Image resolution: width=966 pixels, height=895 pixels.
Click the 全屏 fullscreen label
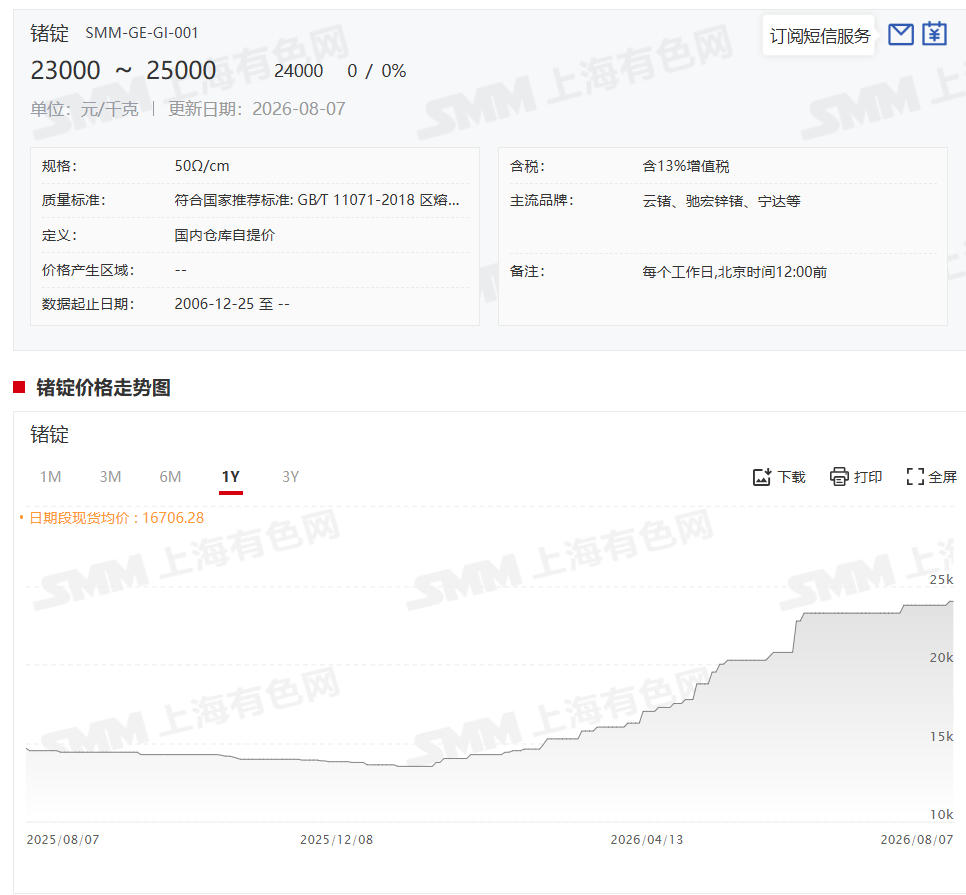coord(943,477)
